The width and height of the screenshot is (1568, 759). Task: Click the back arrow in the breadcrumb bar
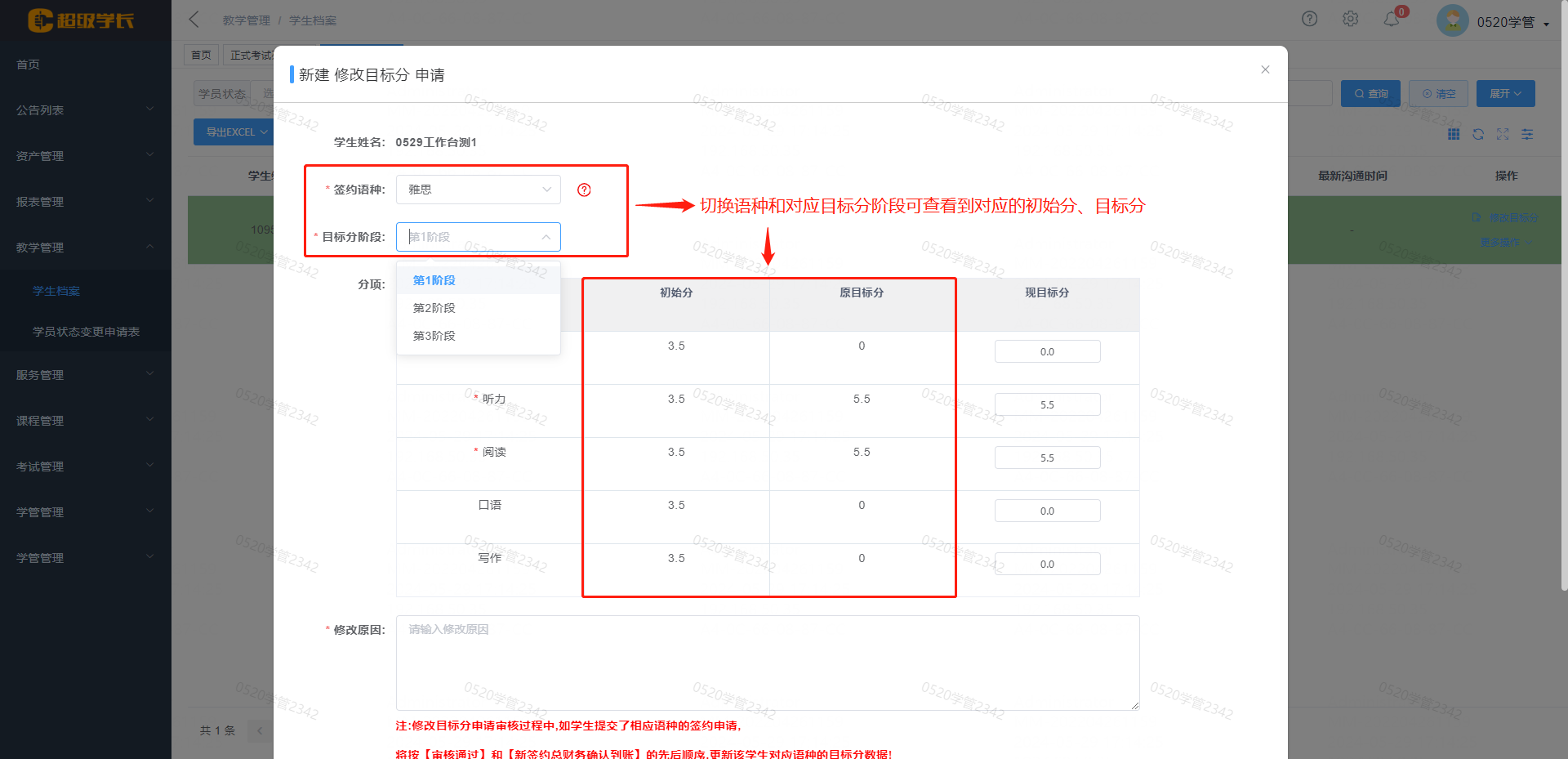[x=194, y=20]
